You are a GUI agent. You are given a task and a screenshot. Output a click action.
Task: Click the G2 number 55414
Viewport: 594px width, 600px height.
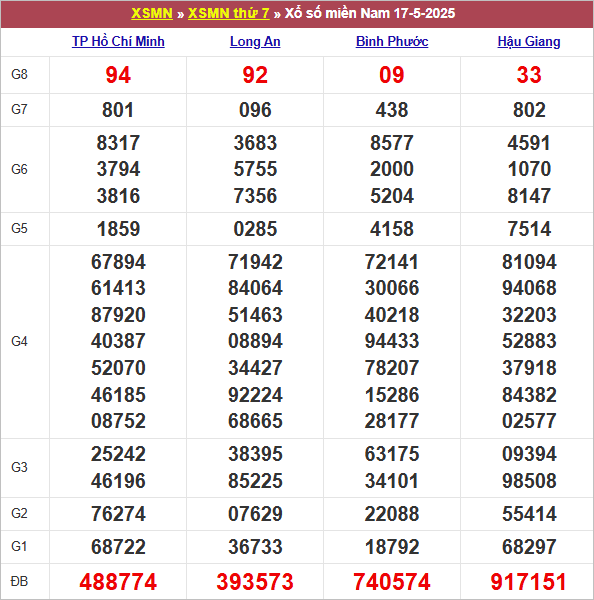pos(529,514)
